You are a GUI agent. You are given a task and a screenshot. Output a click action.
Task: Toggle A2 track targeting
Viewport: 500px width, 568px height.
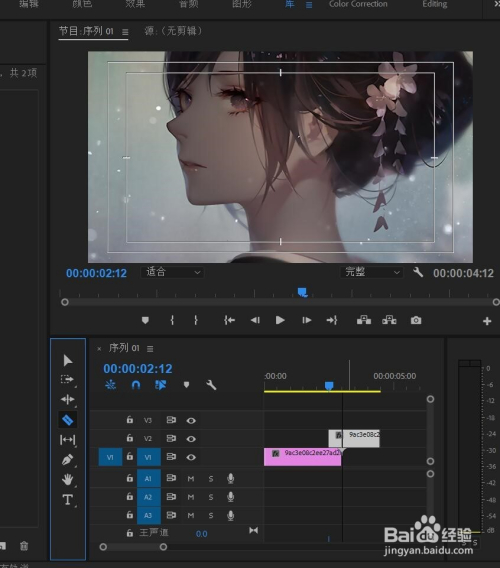[x=149, y=497]
